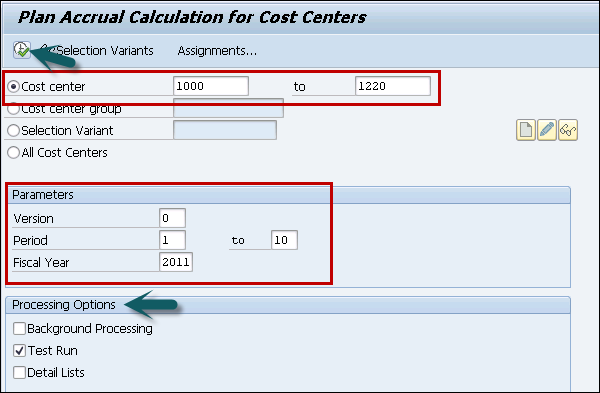
Task: Focus the Version input field
Action: (x=173, y=218)
